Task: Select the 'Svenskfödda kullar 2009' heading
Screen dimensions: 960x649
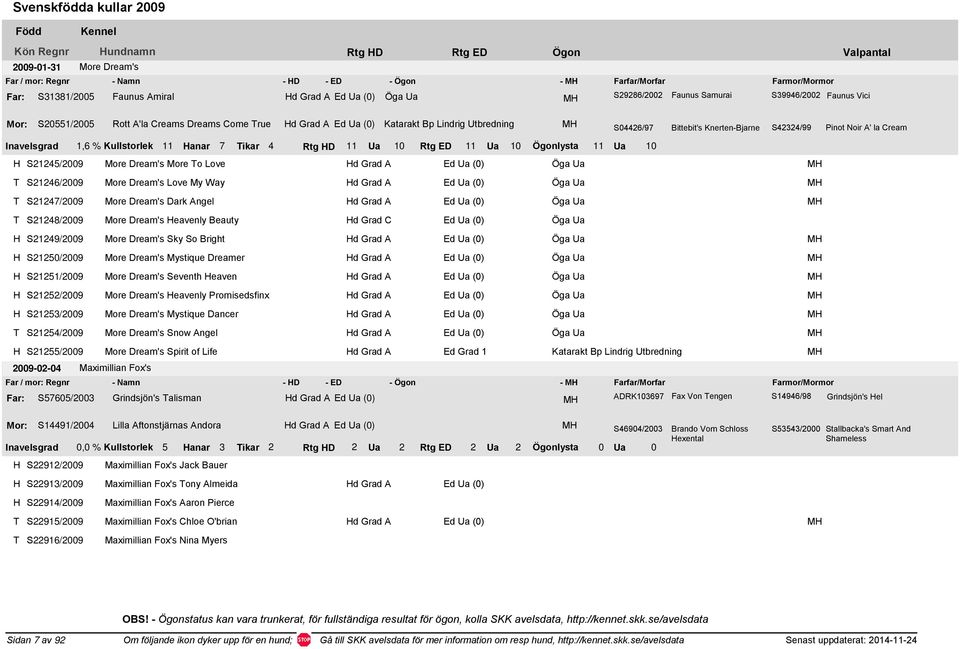Action: point(89,7)
